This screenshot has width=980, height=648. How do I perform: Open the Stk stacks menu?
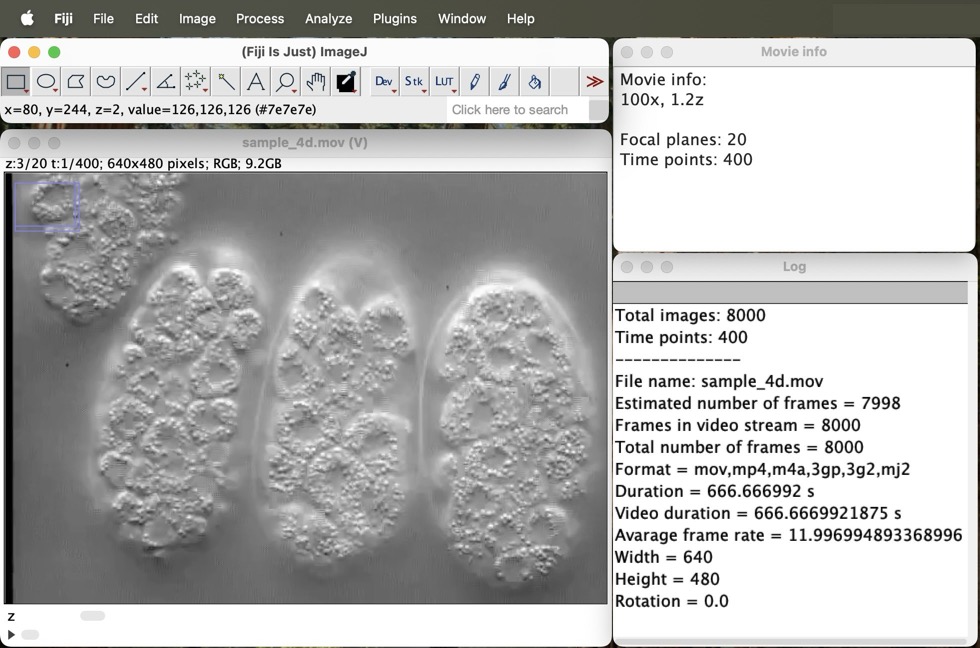414,82
